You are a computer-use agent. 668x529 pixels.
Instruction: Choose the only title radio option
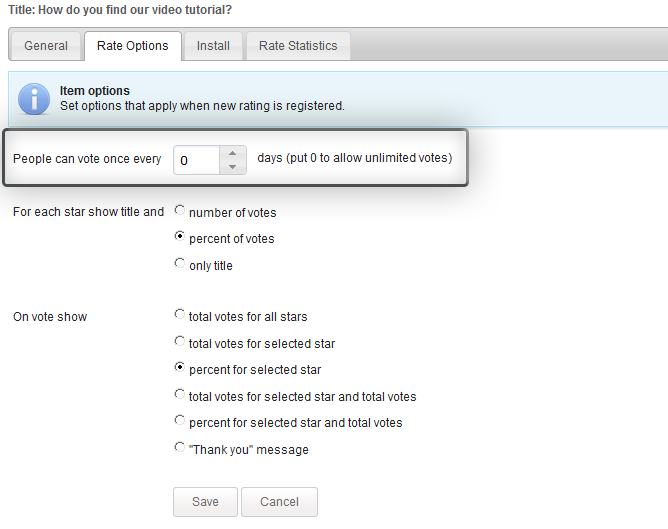click(x=180, y=263)
